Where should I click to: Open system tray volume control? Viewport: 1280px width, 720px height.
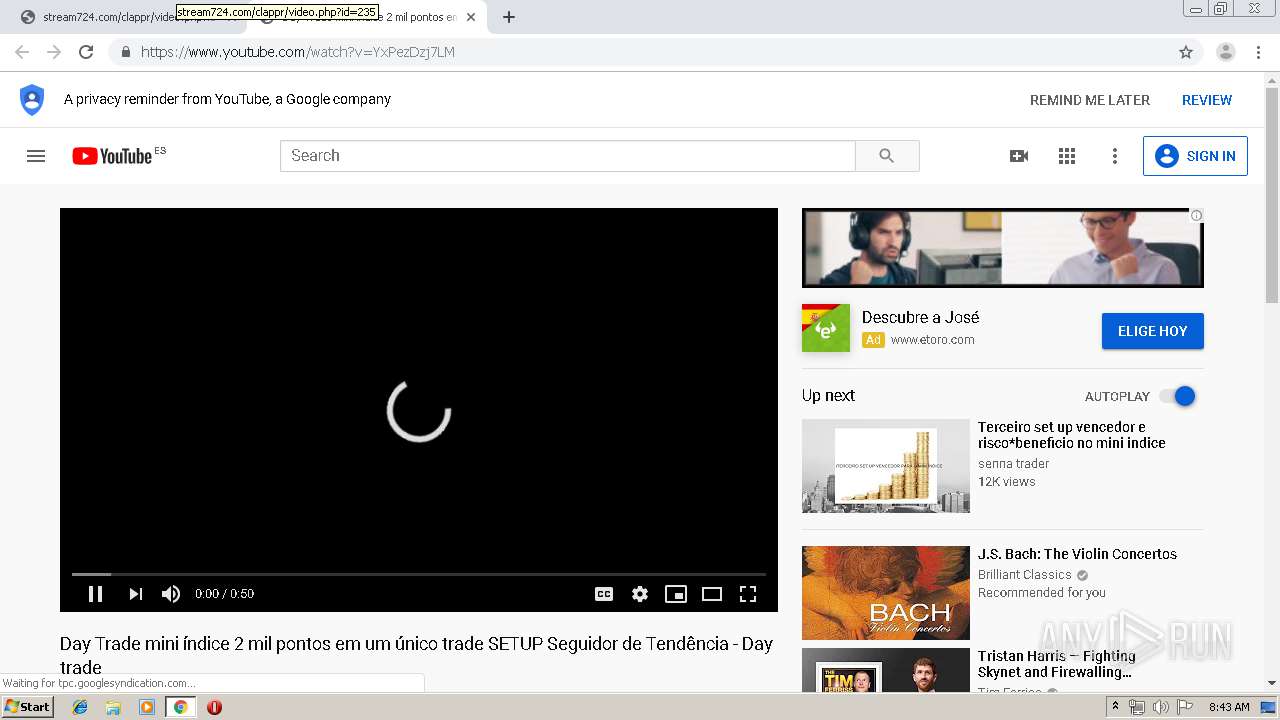click(x=1160, y=707)
